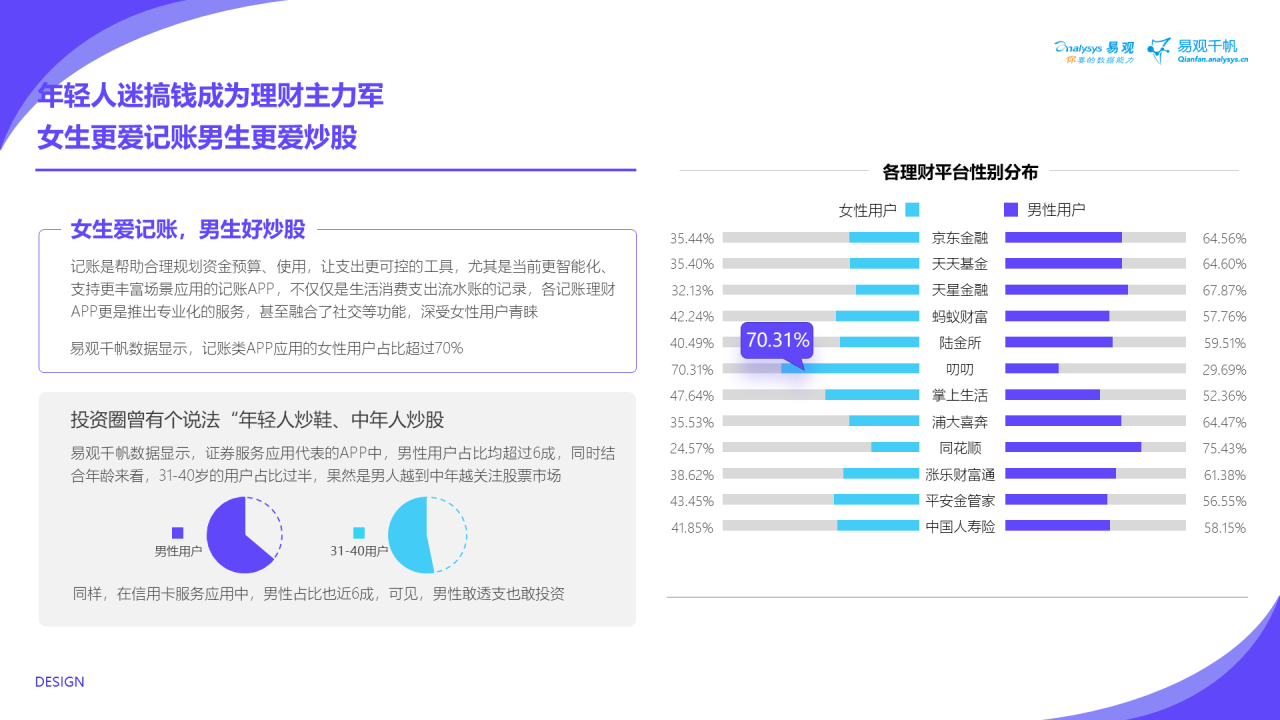Click the 24.57% female value
The width and height of the screenshot is (1280, 720).
pyautogui.click(x=692, y=448)
